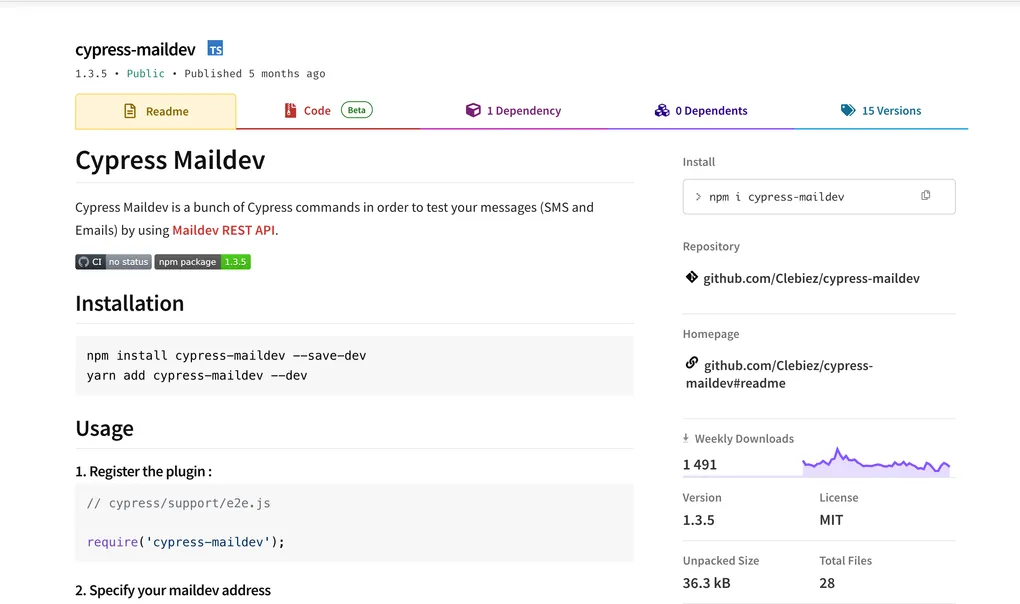
Task: Visit github.com/Clebiez/cypress-maildev repository link
Action: tap(810, 278)
